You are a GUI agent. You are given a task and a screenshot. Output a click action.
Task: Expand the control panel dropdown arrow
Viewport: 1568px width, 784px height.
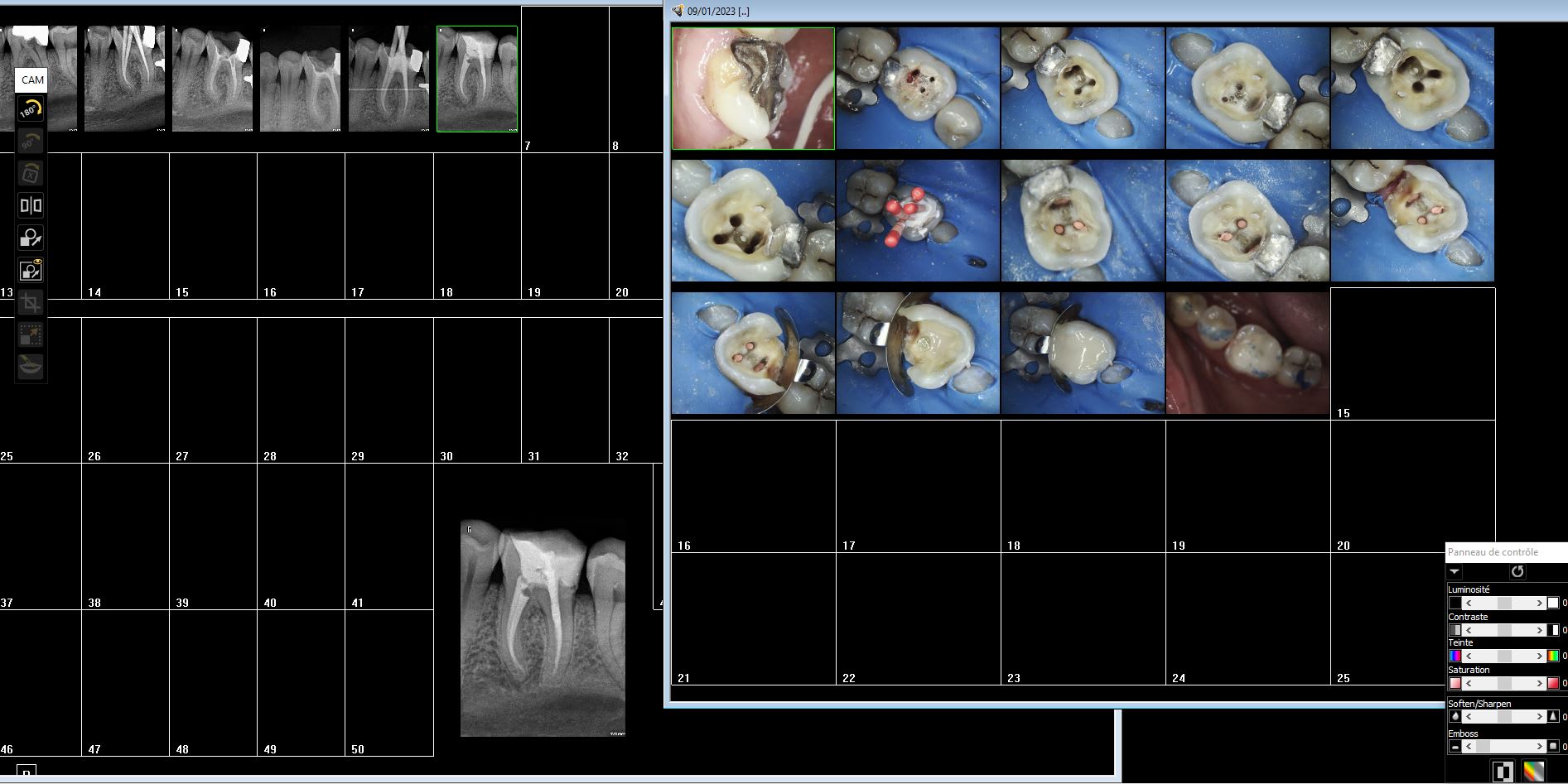[1455, 571]
